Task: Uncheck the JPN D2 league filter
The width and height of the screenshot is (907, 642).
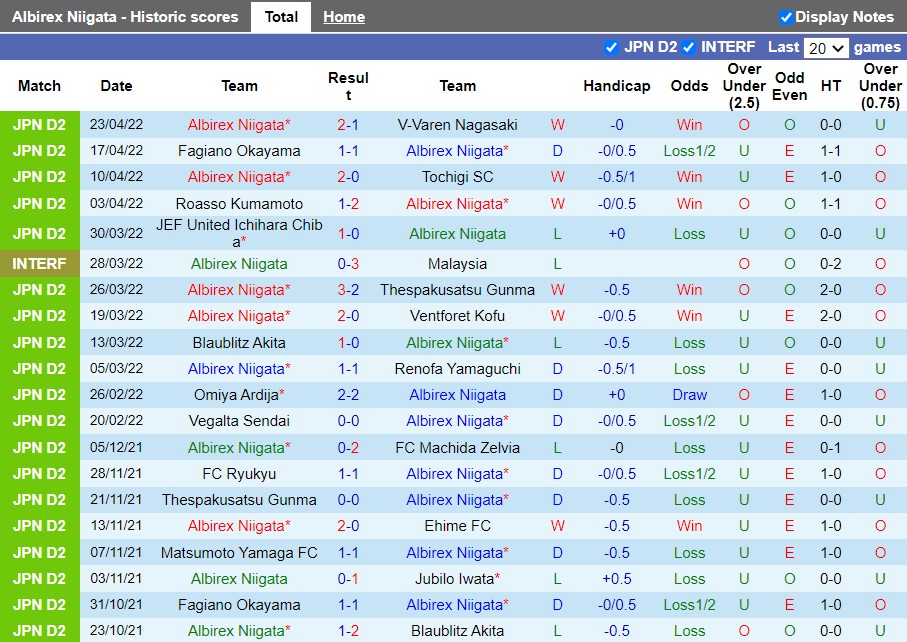Action: pyautogui.click(x=611, y=47)
